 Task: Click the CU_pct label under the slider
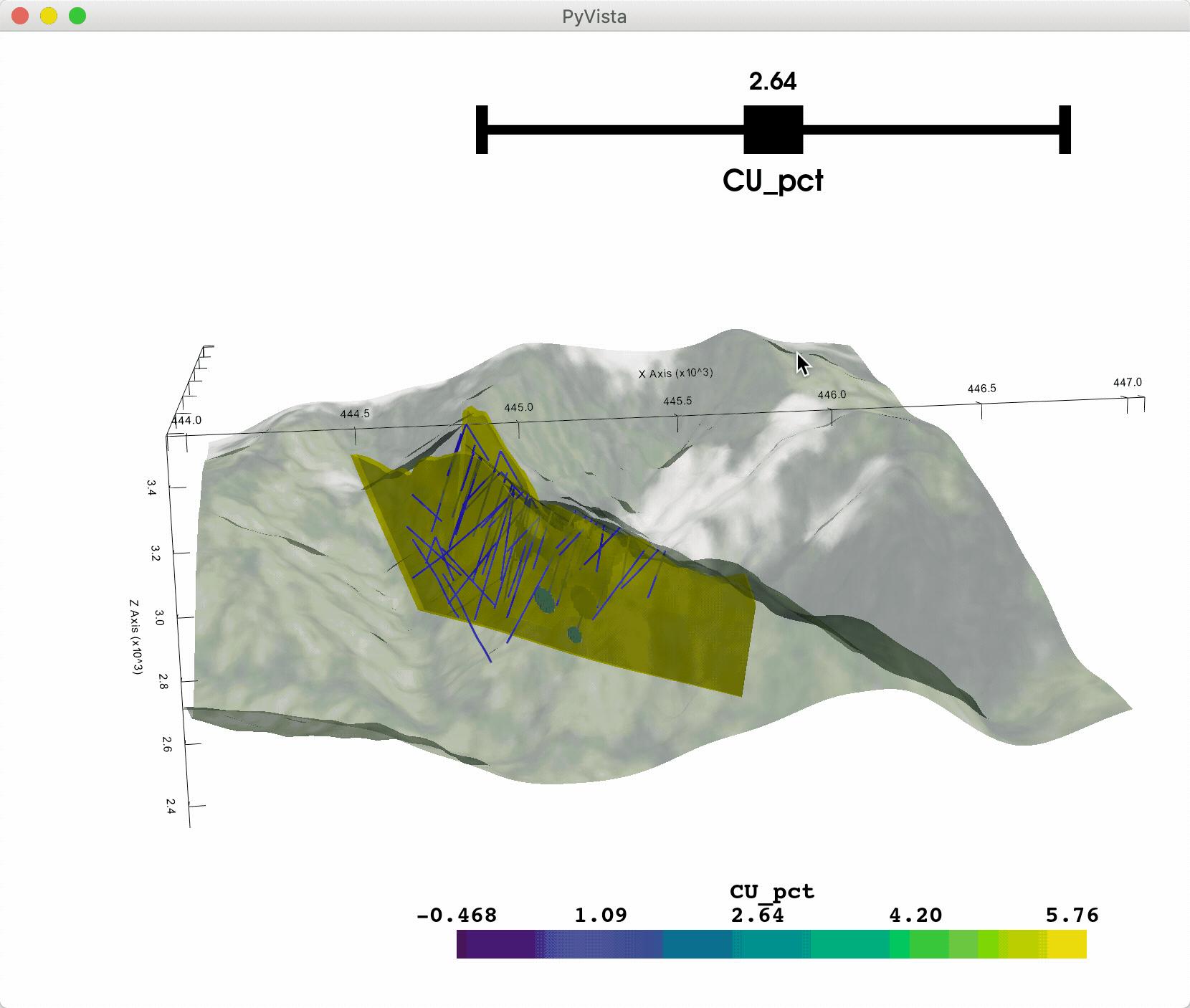point(773,181)
